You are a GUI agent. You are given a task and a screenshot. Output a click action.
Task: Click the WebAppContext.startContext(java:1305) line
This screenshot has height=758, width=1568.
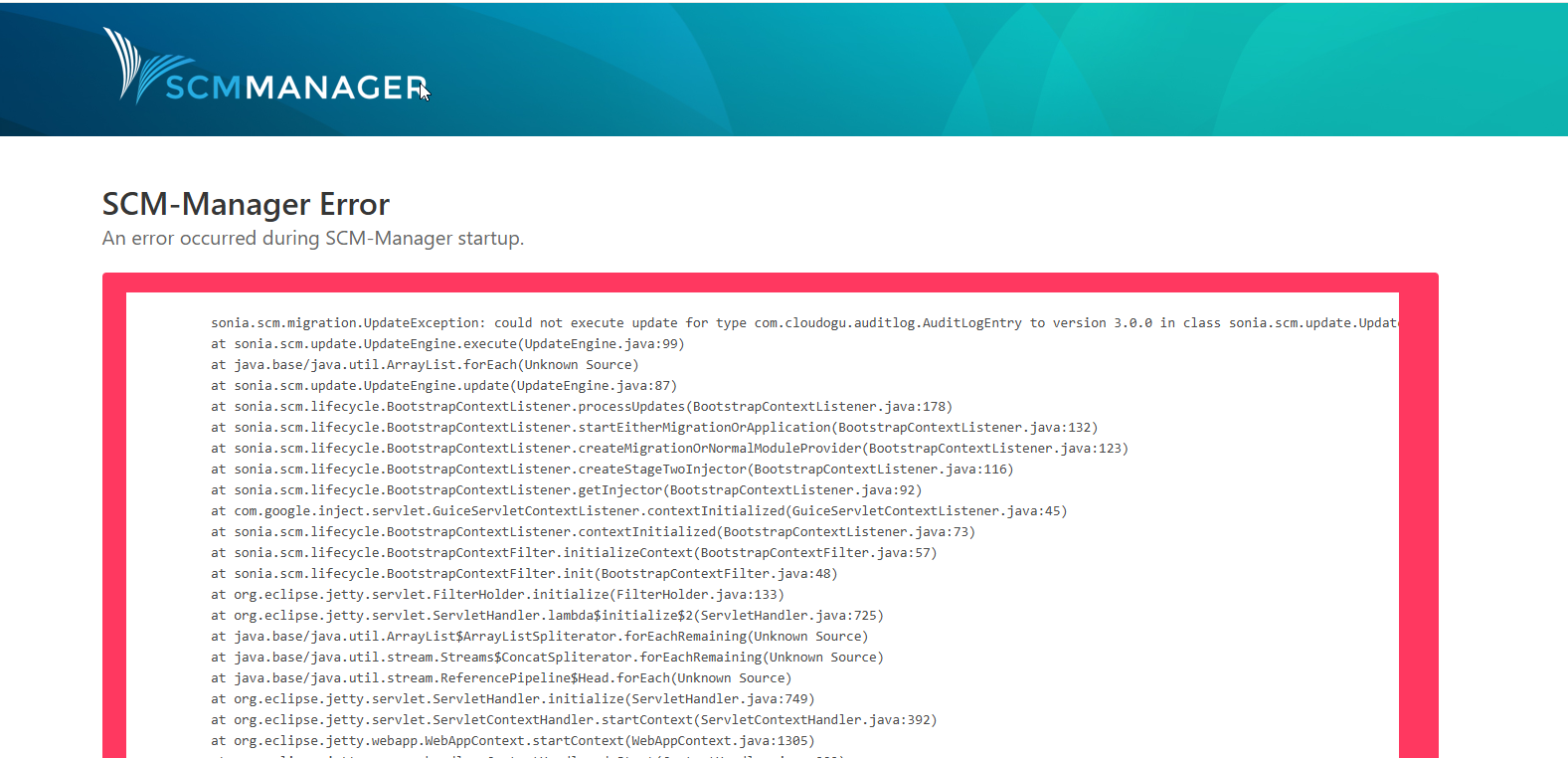[x=513, y=741]
